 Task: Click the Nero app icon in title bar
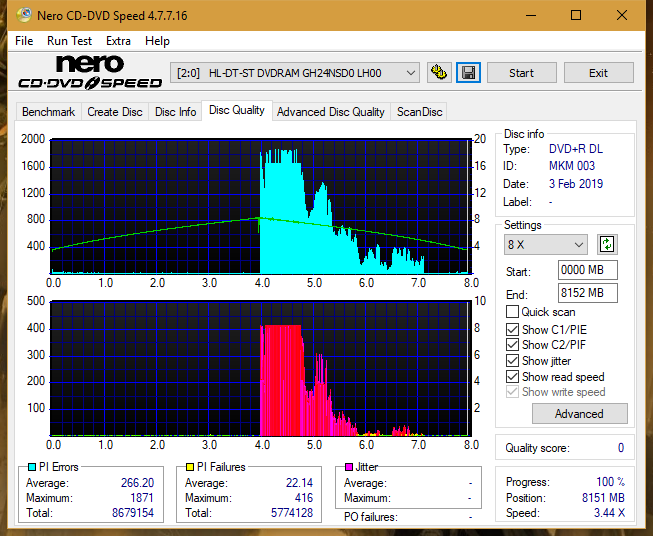(x=23, y=15)
